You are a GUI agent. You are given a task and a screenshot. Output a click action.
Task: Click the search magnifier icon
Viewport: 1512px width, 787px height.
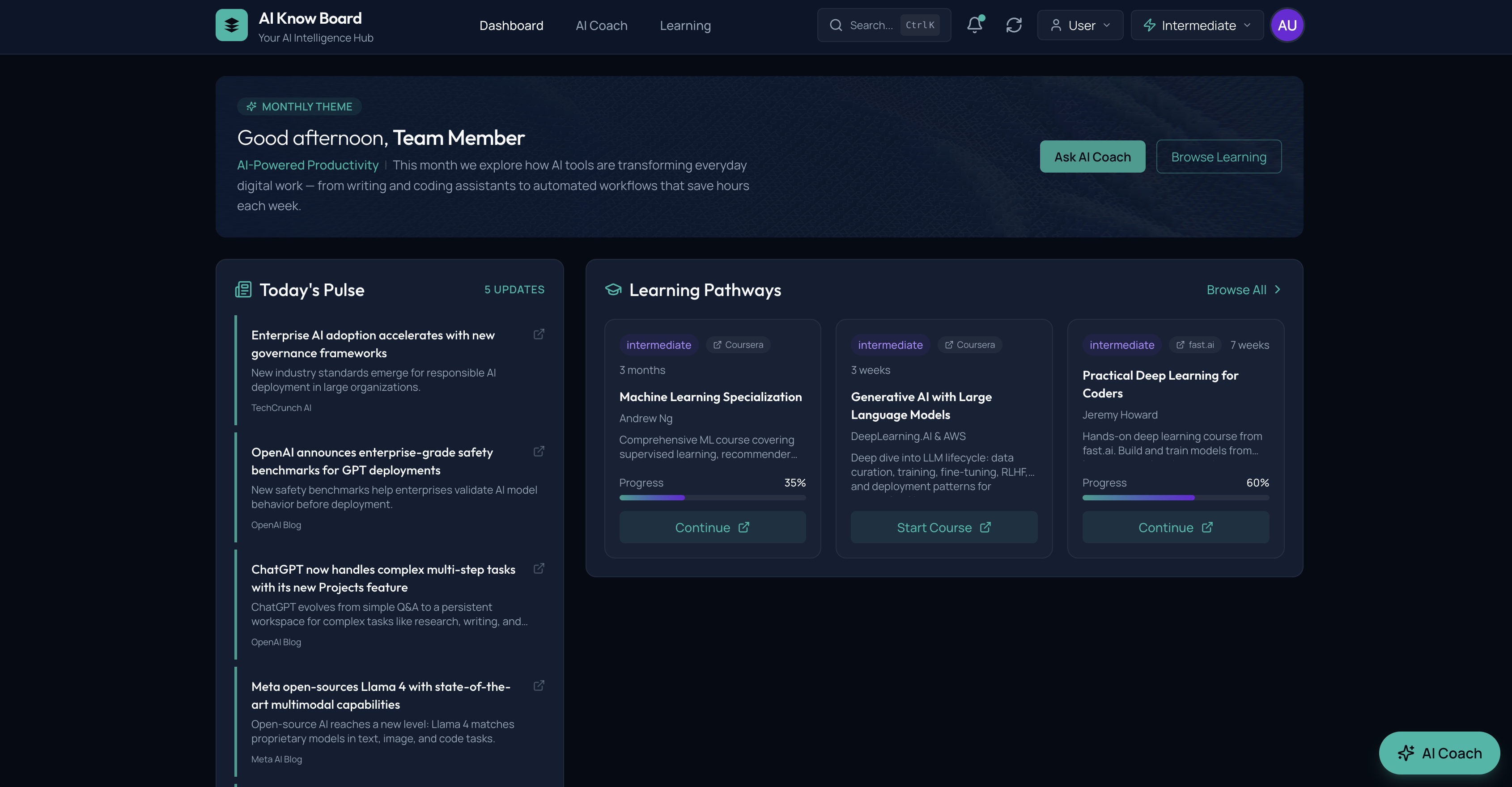coord(836,25)
